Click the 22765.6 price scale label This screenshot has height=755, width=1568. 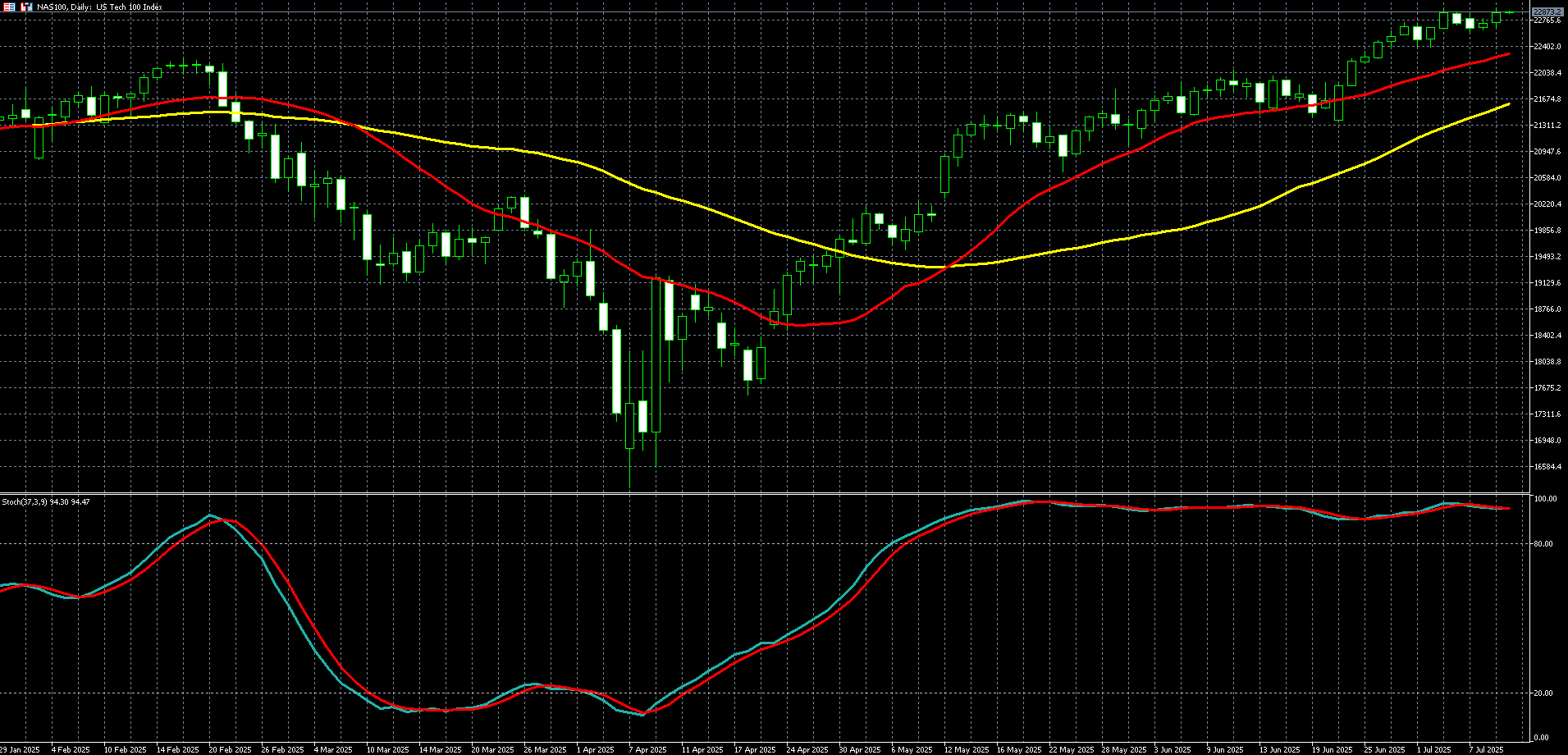point(1547,21)
